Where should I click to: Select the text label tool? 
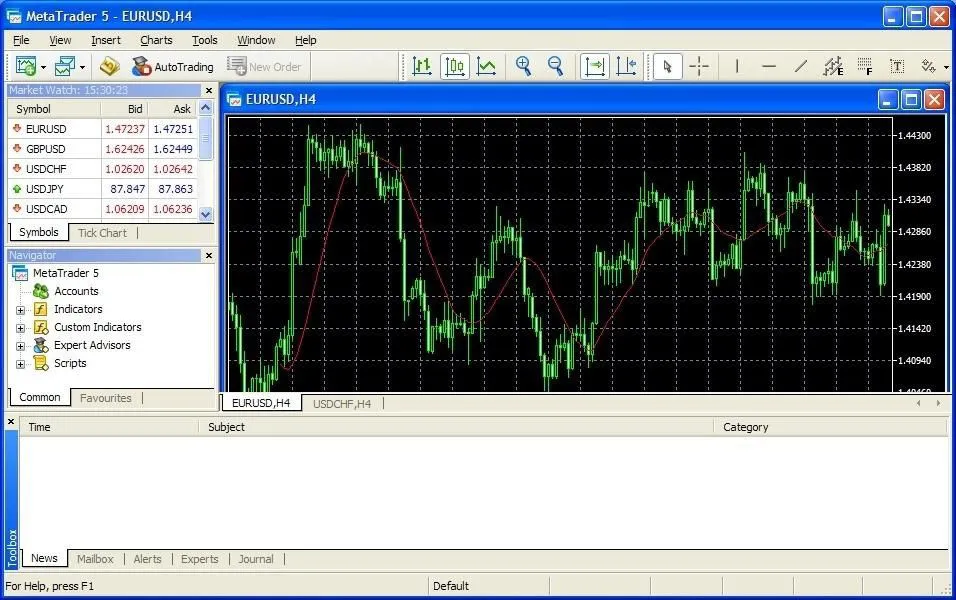897,66
